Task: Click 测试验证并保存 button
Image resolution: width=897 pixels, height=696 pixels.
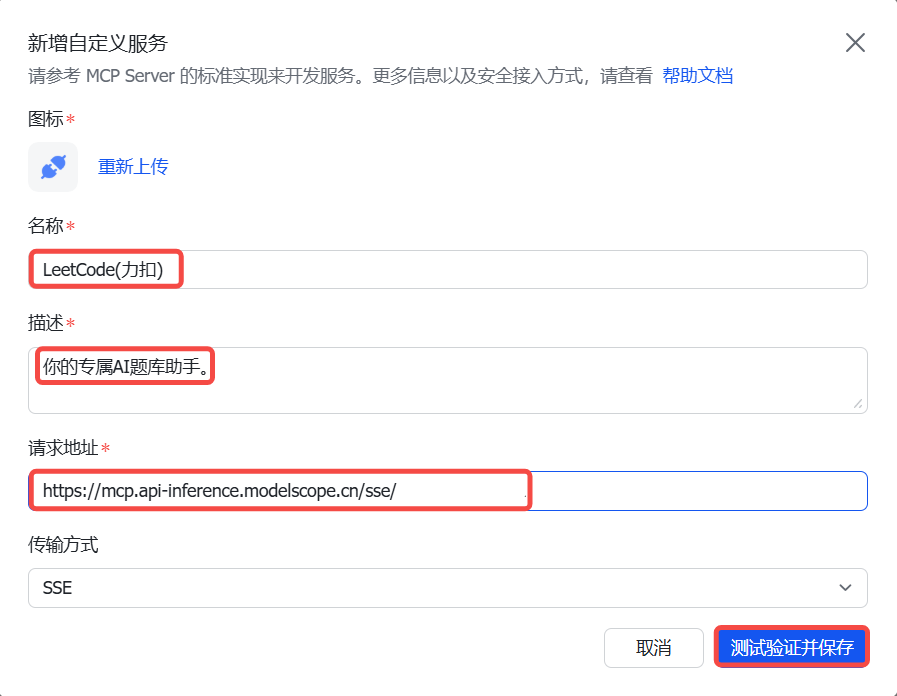Action: point(792,647)
